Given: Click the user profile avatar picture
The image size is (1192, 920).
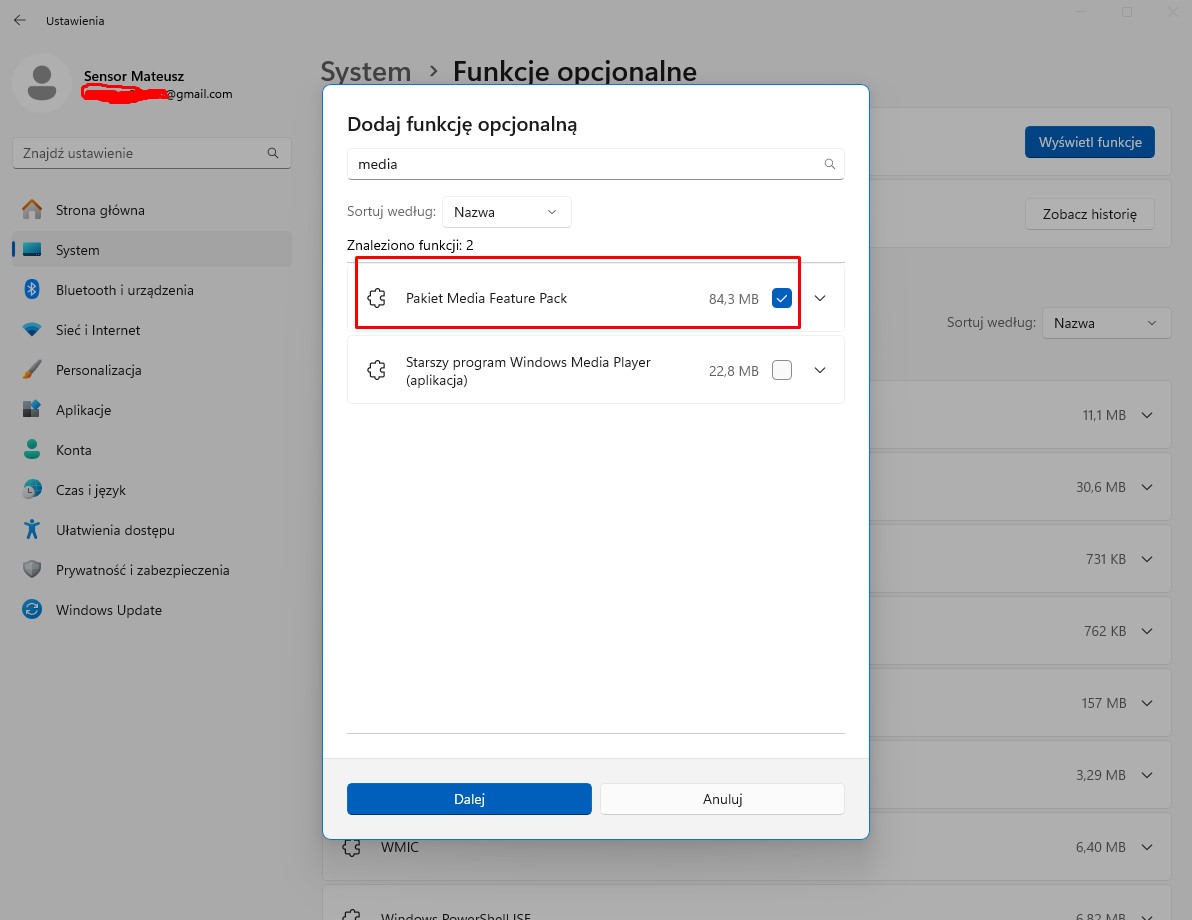Looking at the screenshot, I should click(41, 83).
